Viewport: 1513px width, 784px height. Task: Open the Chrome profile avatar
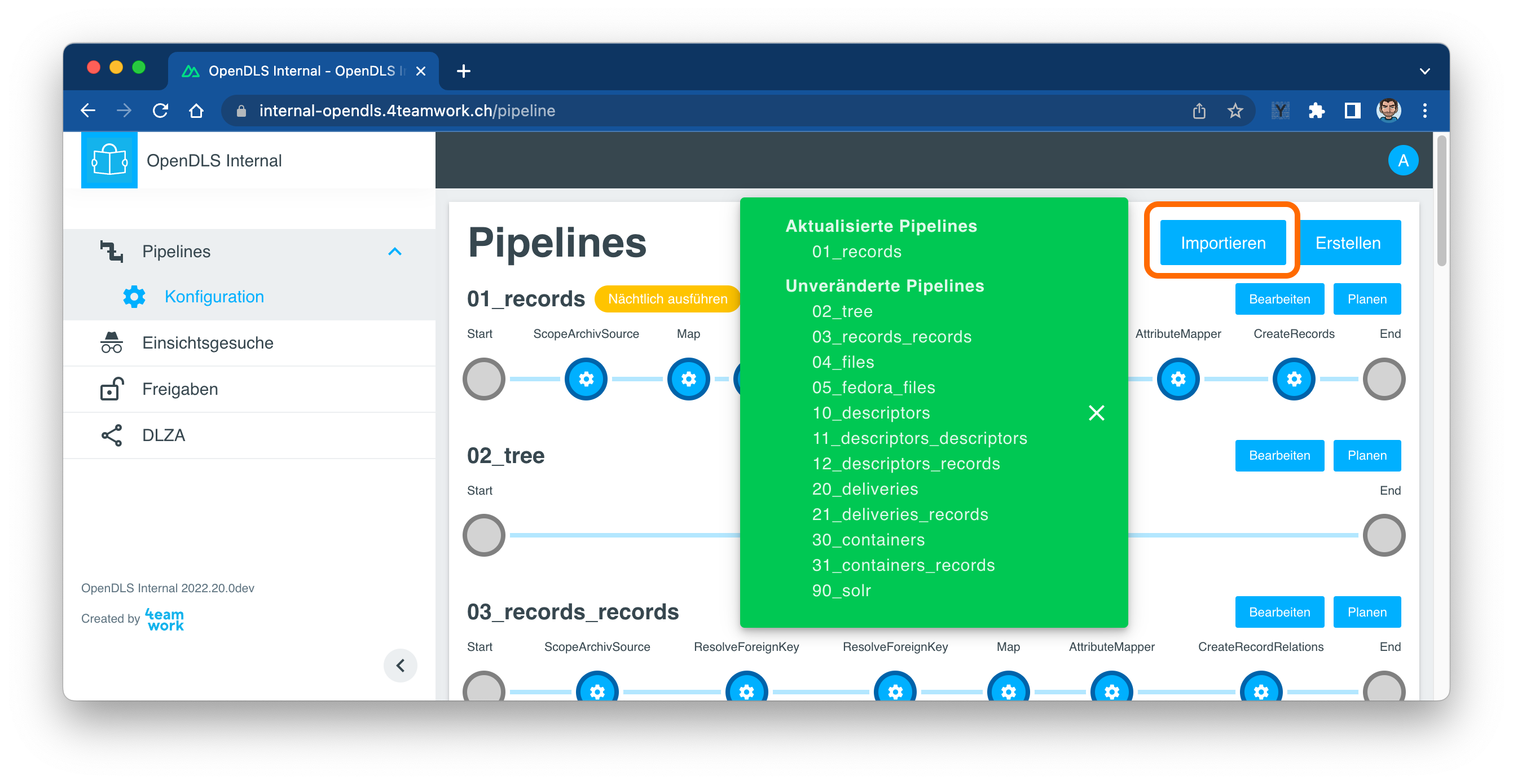click(x=1388, y=111)
